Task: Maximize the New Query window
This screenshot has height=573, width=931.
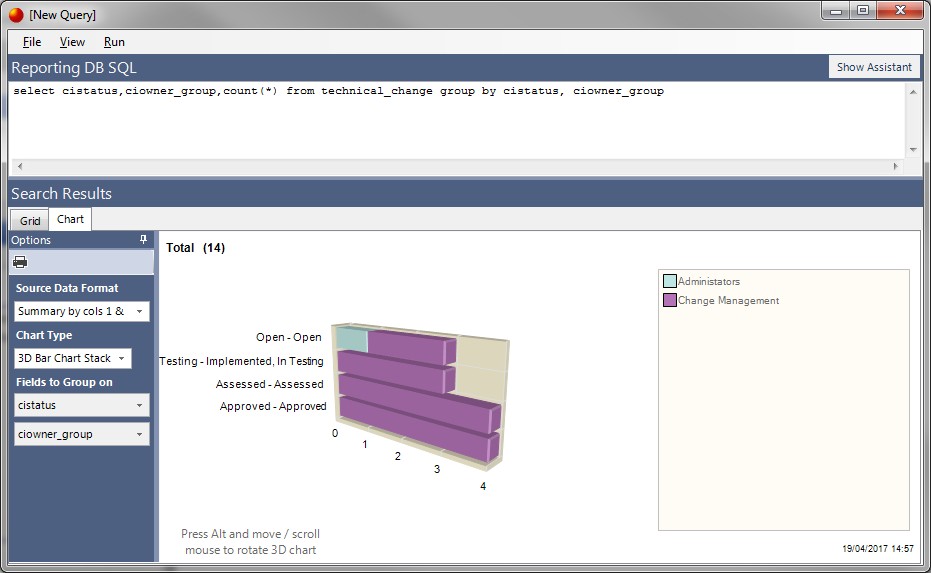Action: click(x=863, y=10)
